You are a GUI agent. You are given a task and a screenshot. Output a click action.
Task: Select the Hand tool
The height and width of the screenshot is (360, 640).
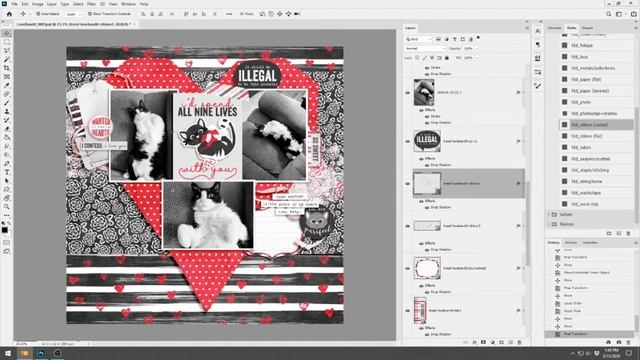coord(7,198)
